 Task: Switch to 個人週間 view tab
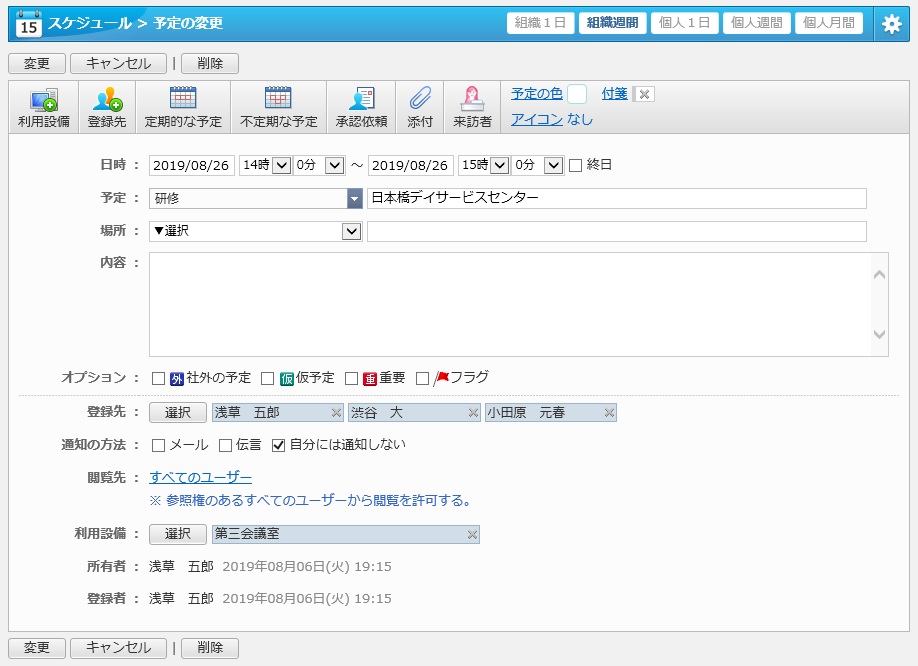pyautogui.click(x=756, y=23)
